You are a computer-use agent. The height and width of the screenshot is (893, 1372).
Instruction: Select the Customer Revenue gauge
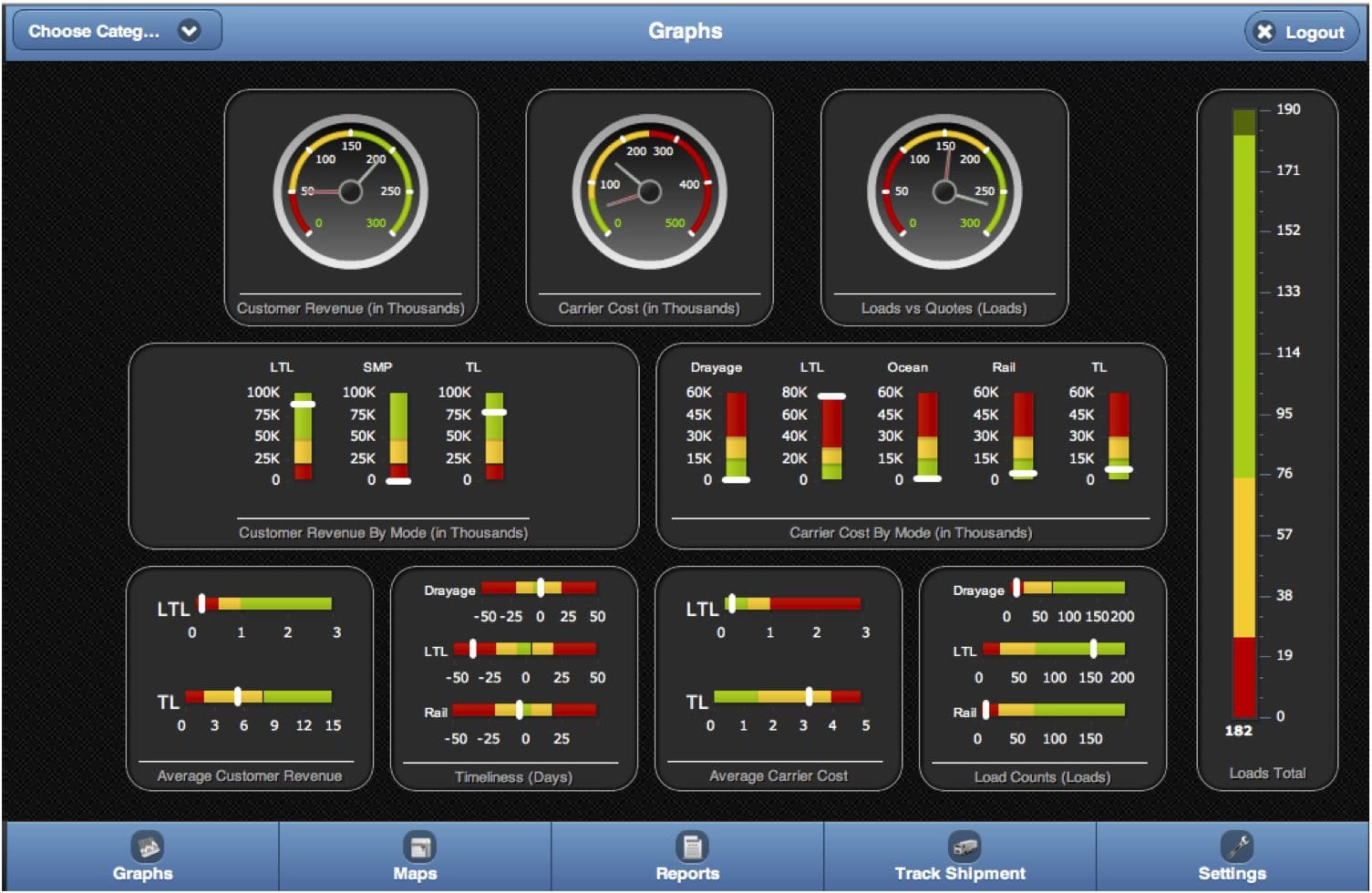351,191
